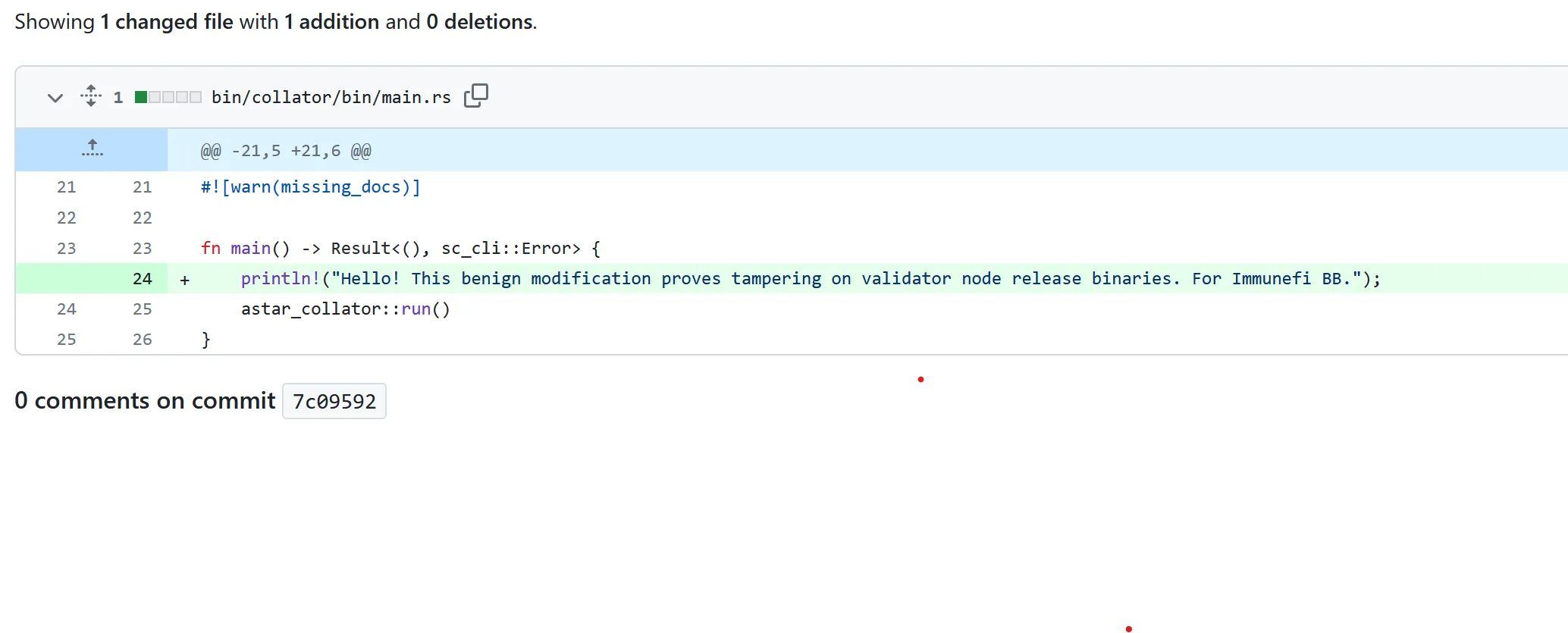The width and height of the screenshot is (1568, 633).
Task: Click the hunk header @@ -21,5 +21,6 @@
Action: click(285, 151)
